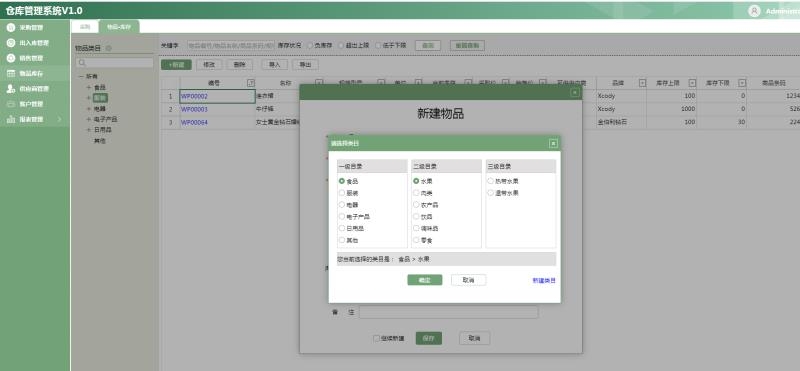Image resolution: width=800 pixels, height=371 pixels.
Task: Open the 名称 column filter dropdown
Action: (319, 83)
